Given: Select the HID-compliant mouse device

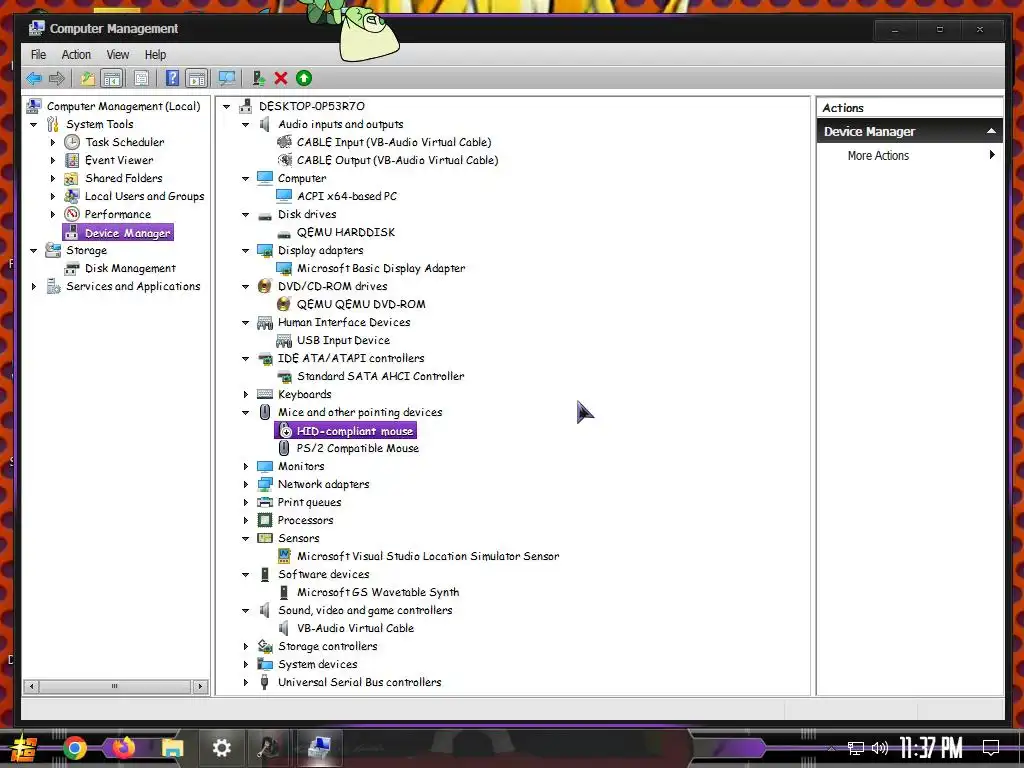Looking at the screenshot, I should point(355,431).
